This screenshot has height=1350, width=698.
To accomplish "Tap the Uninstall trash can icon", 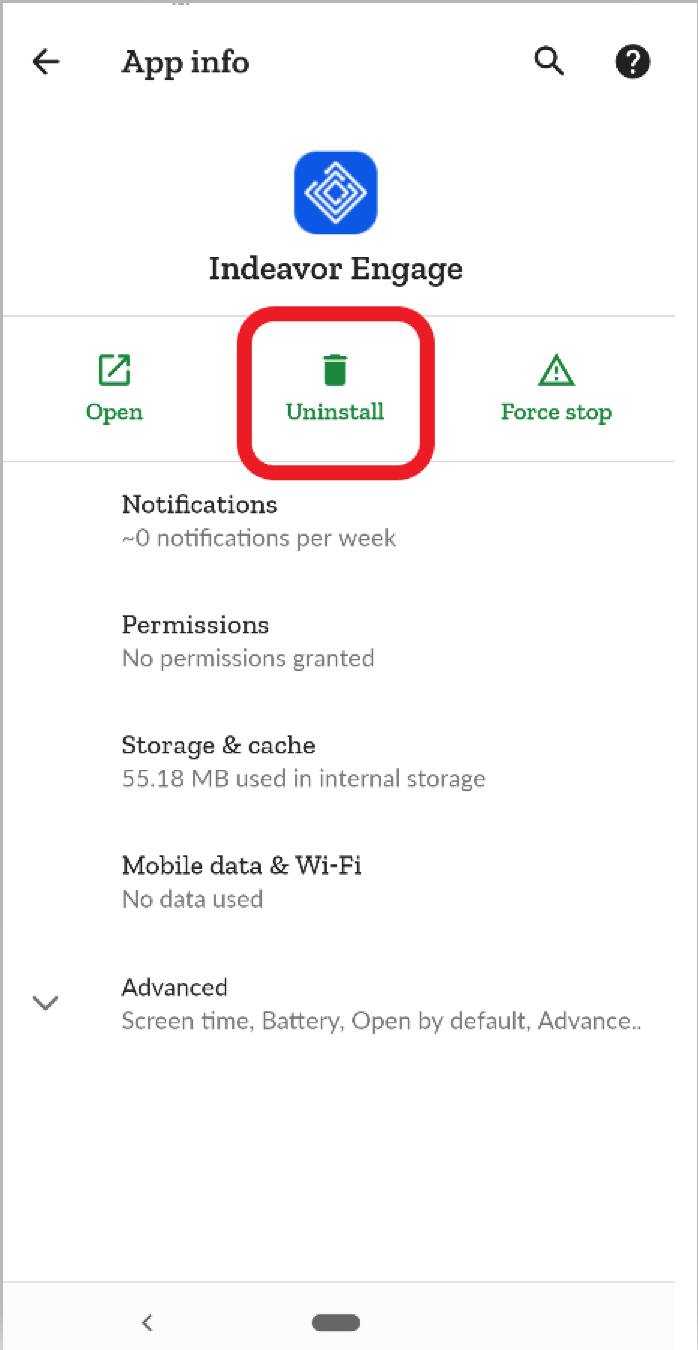I will click(335, 369).
